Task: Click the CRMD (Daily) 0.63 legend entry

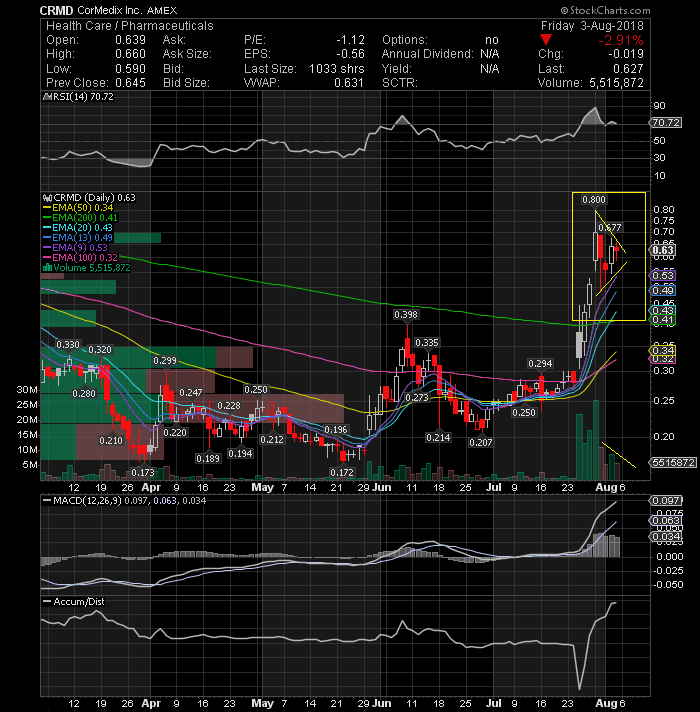Action: tap(89, 198)
